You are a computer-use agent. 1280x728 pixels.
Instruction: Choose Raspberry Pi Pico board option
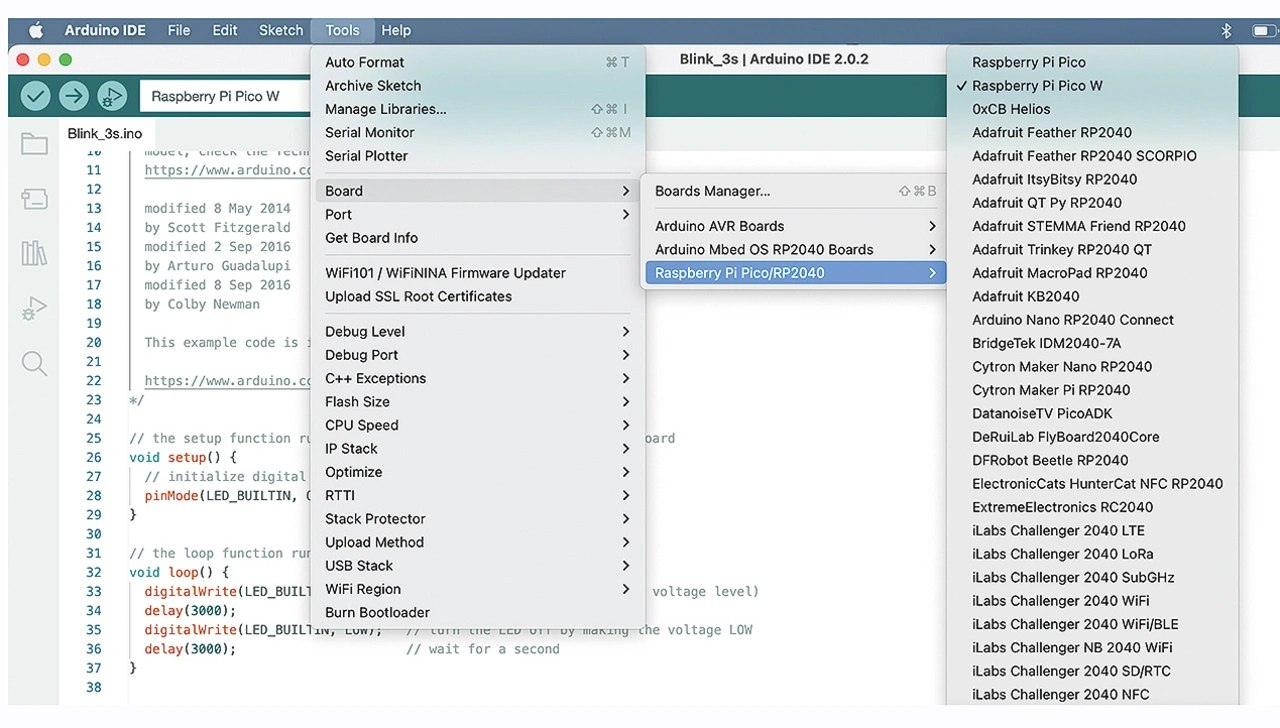coord(1028,62)
